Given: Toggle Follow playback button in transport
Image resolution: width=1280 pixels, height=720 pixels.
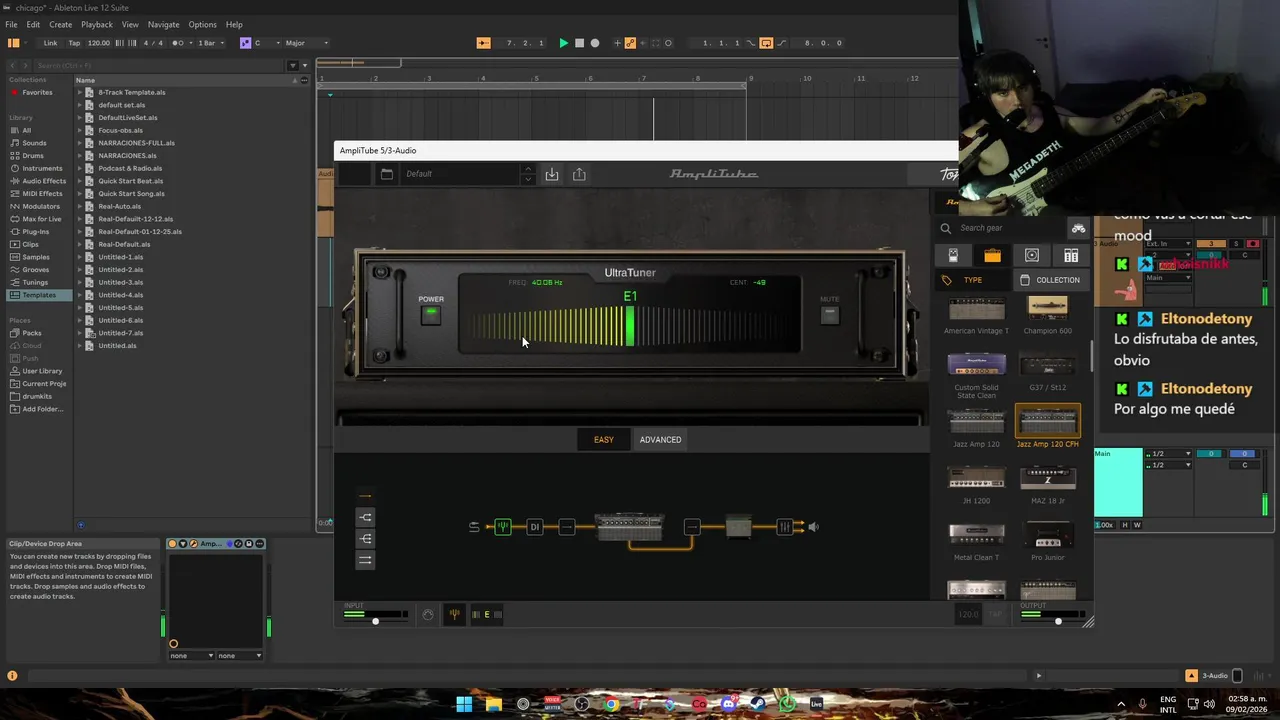Looking at the screenshot, I should click(x=483, y=43).
